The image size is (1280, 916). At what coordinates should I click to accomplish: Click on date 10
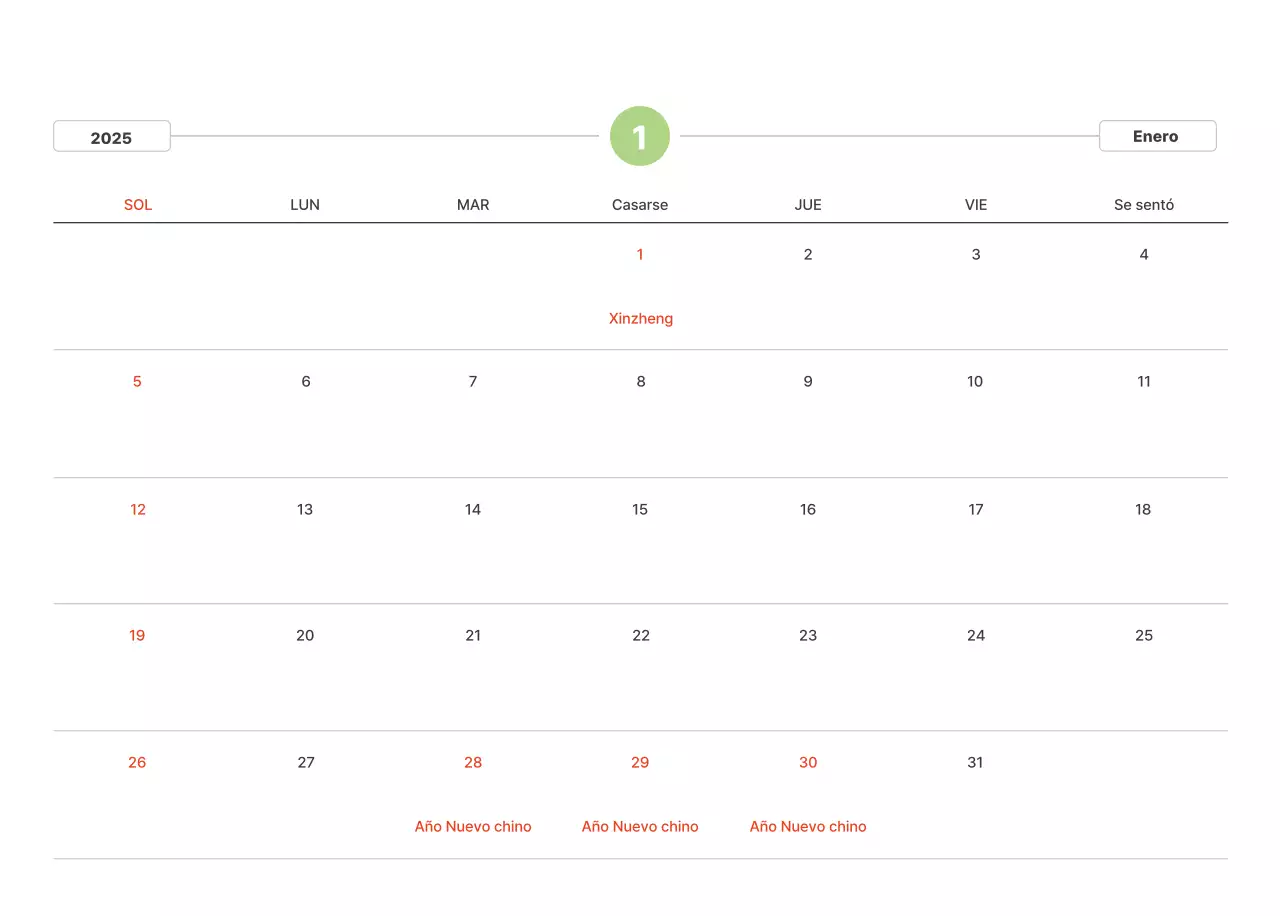click(x=975, y=382)
